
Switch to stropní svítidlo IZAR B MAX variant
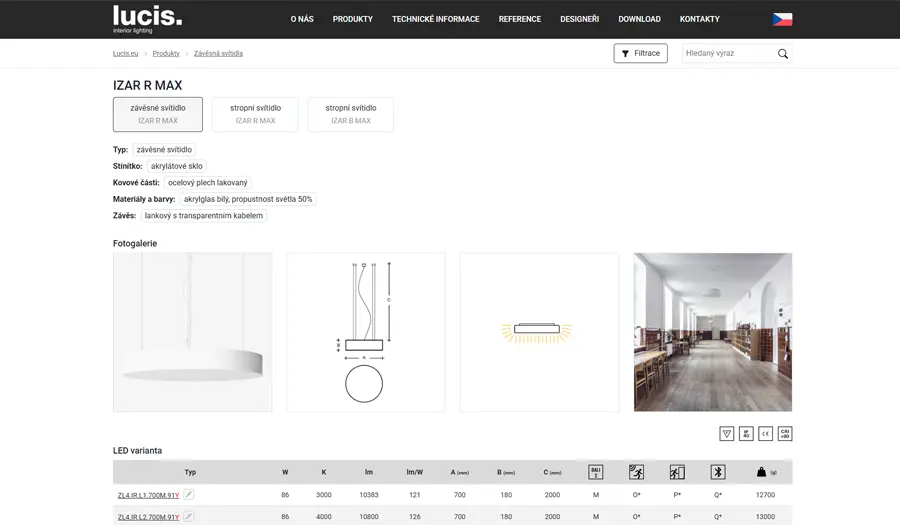tap(350, 114)
